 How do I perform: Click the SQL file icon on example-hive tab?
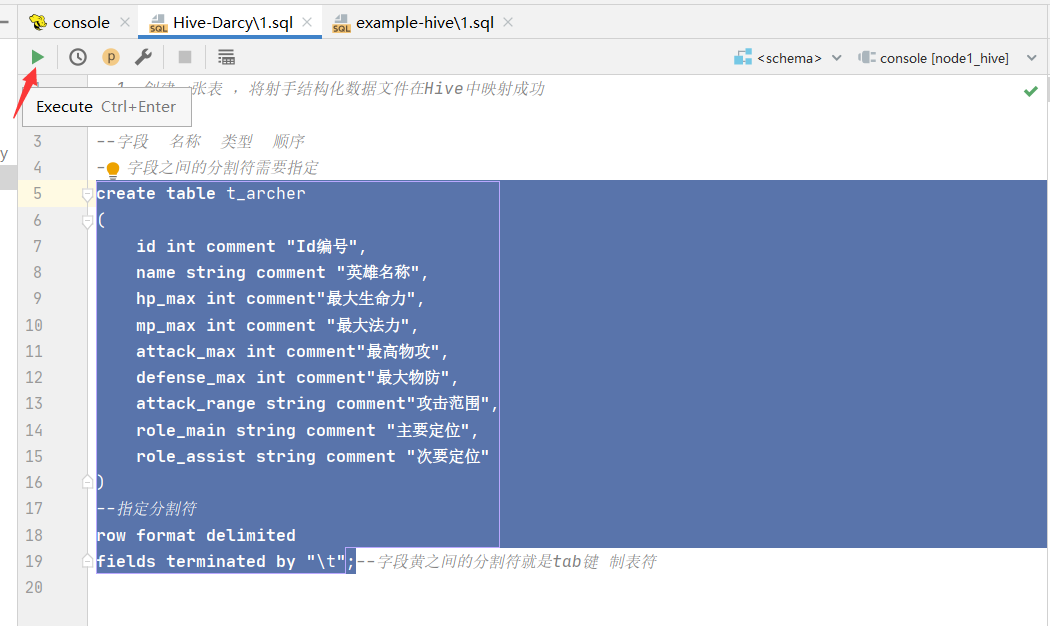coord(341,23)
